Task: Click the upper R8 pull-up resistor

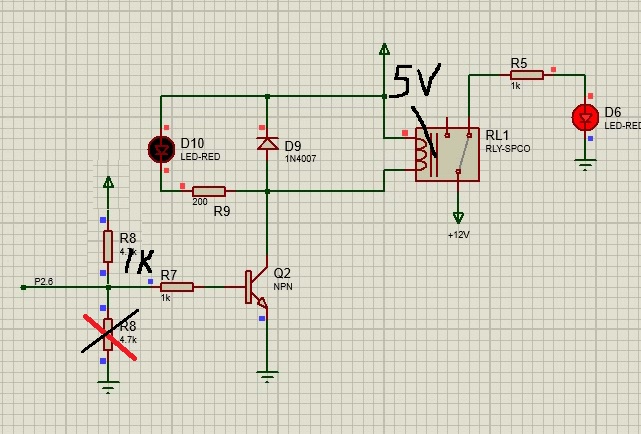Action: point(109,245)
